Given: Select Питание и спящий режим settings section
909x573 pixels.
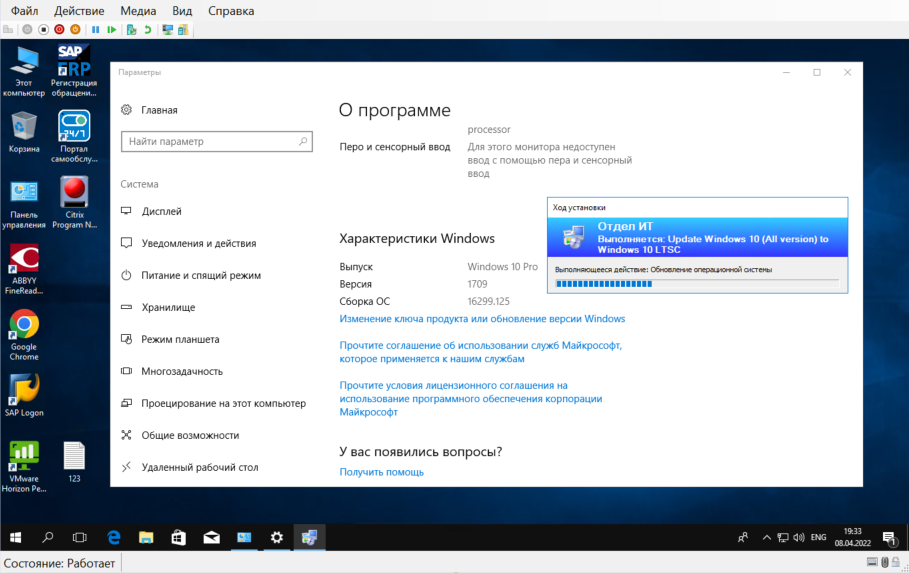Looking at the screenshot, I should (200, 275).
